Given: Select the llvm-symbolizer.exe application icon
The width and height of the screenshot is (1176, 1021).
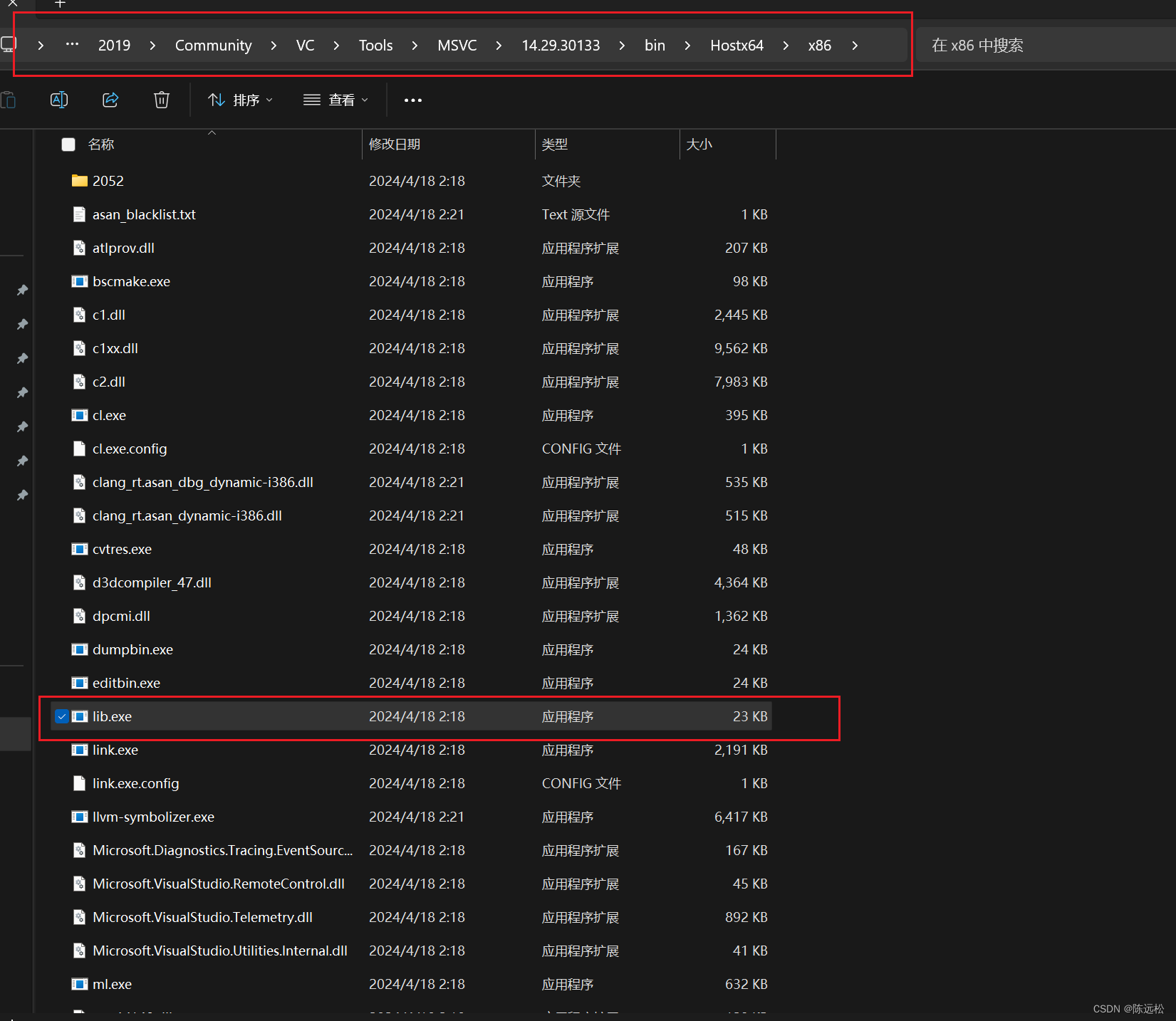Looking at the screenshot, I should pyautogui.click(x=80, y=817).
